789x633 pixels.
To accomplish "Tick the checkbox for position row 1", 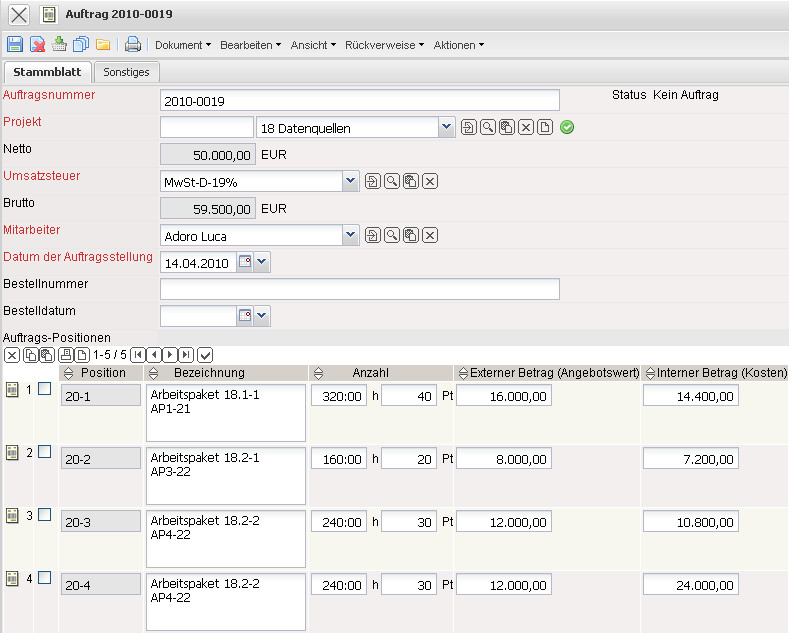I will 44,389.
